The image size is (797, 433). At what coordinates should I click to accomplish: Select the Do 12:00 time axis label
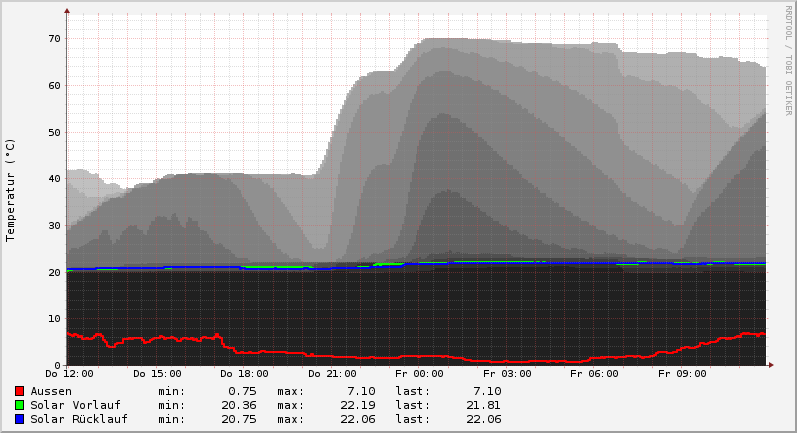(x=69, y=374)
